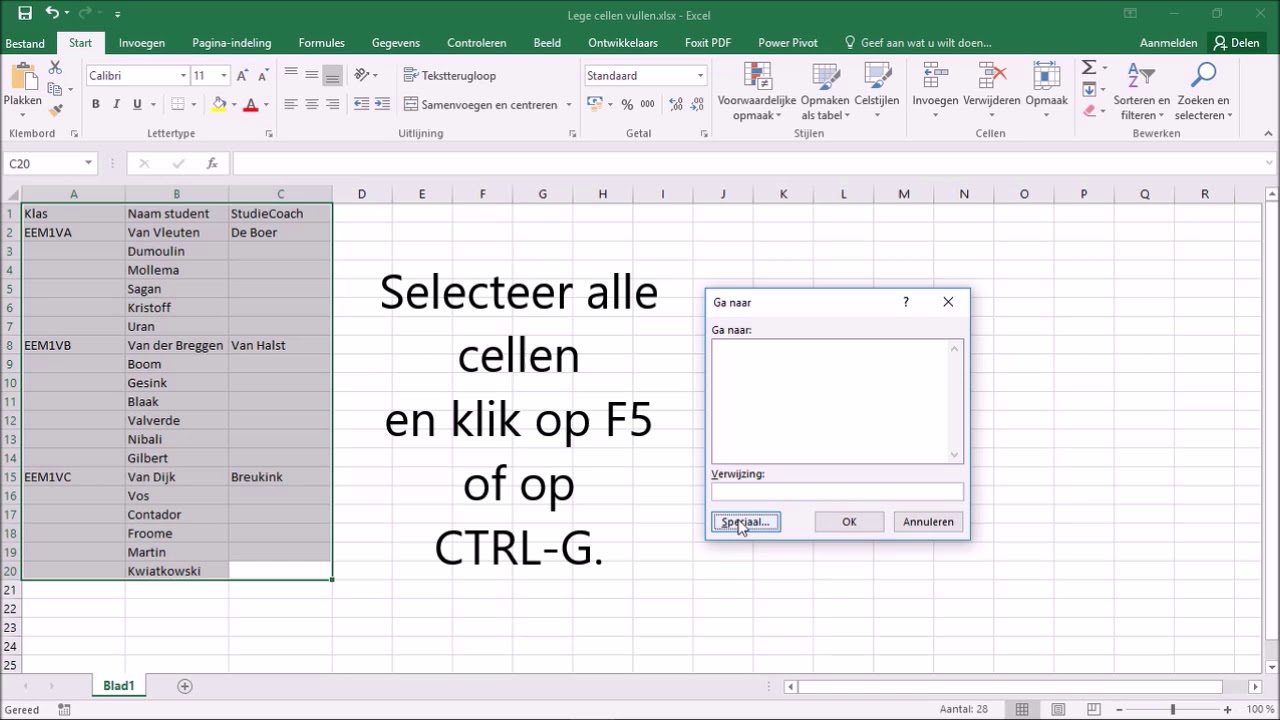The height and width of the screenshot is (720, 1280).
Task: Click the Borders icon in Lettertype group
Action: [x=178, y=104]
